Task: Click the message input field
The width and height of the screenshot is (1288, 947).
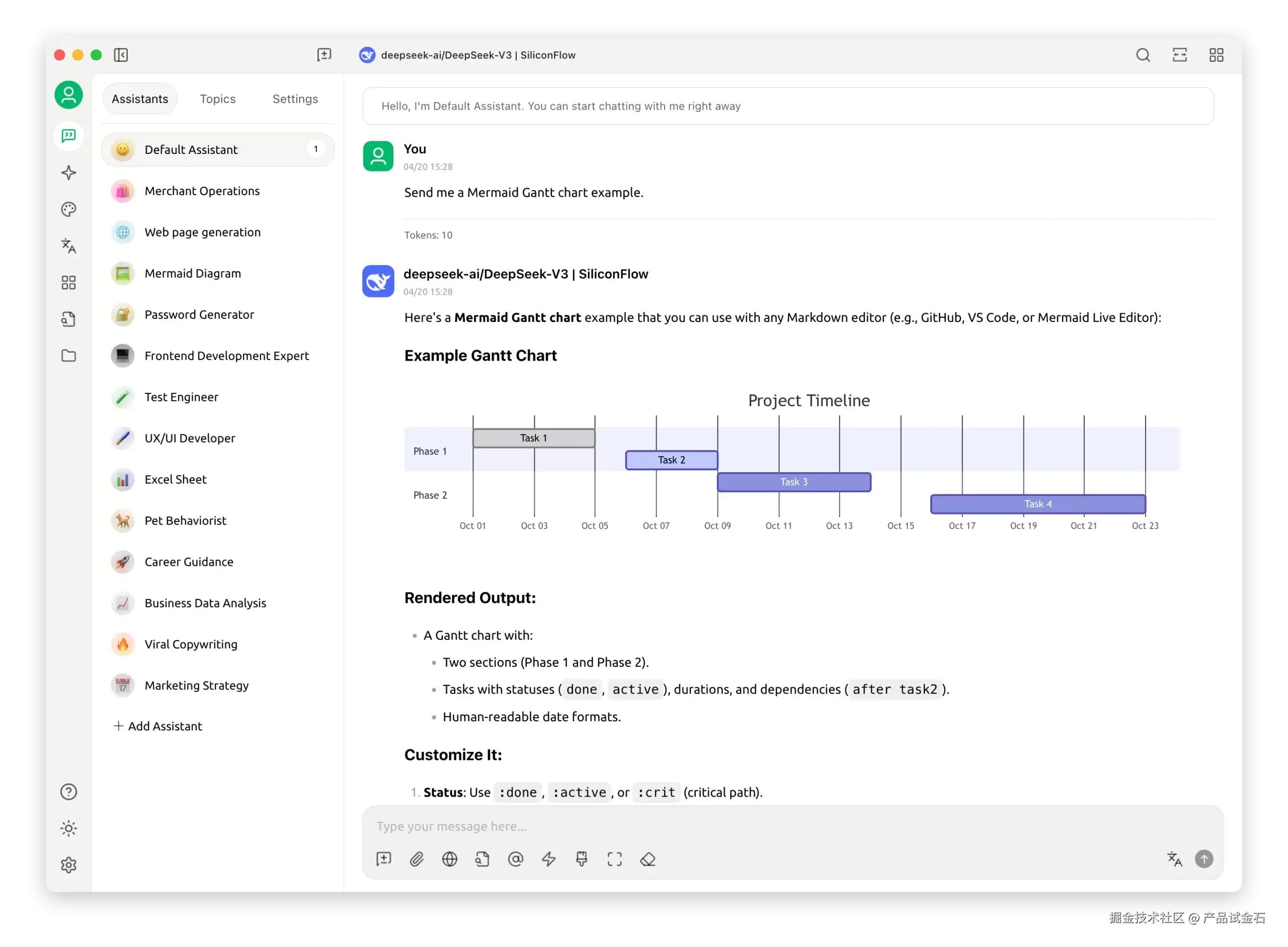Action: [791, 826]
